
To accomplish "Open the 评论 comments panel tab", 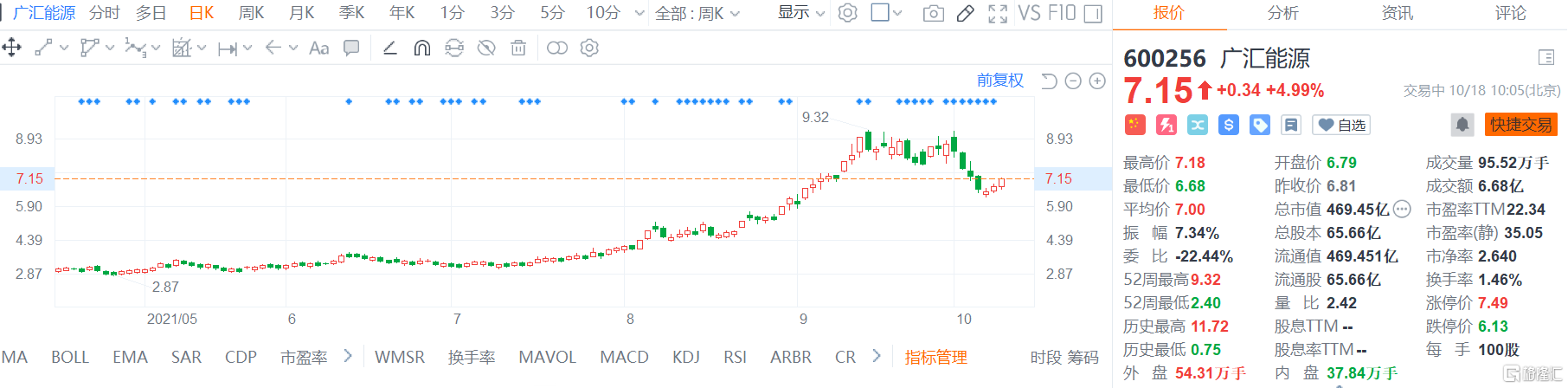I will (1511, 13).
